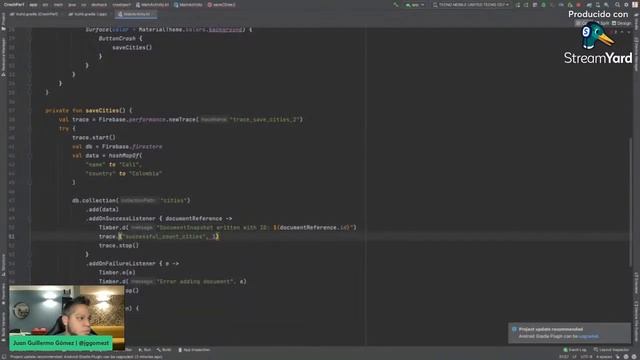Click the upgraded link in notification
This screenshot has width=640, height=360.
[x=589, y=336]
